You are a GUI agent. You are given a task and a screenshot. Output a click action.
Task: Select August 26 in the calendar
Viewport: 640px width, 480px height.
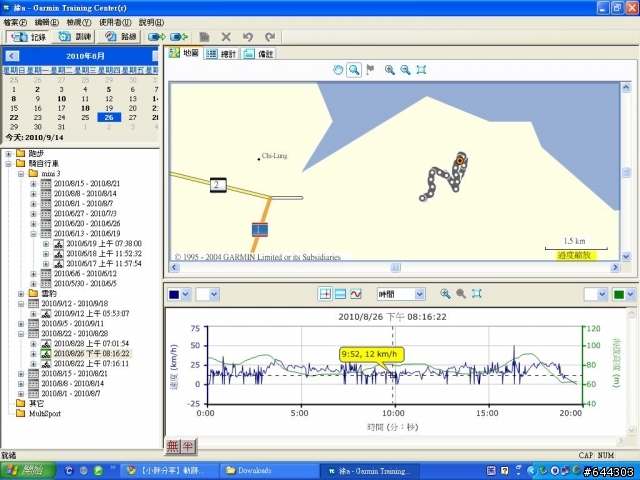click(109, 118)
